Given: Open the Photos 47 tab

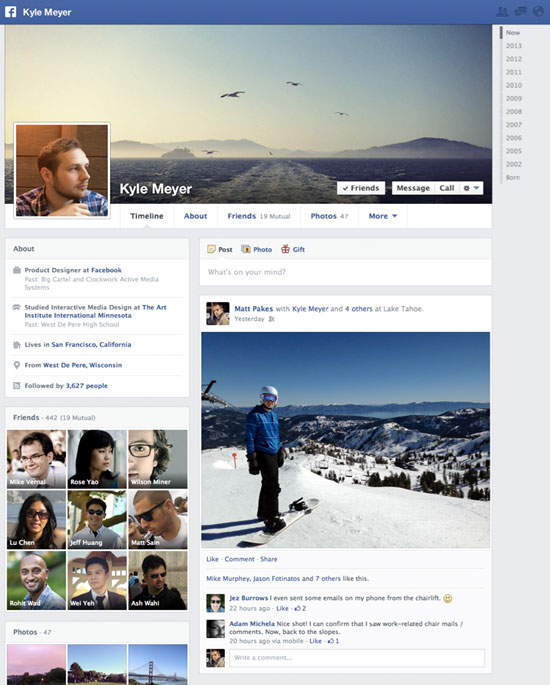Looking at the screenshot, I should (329, 216).
